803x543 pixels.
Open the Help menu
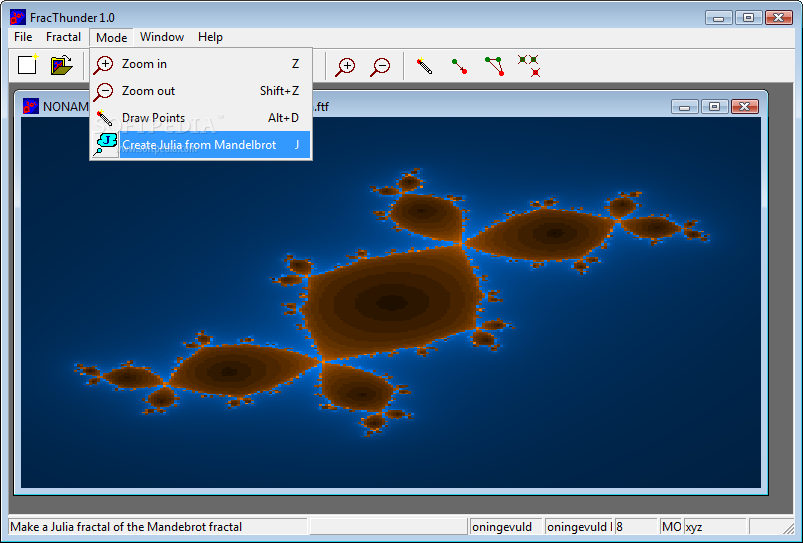coord(210,37)
